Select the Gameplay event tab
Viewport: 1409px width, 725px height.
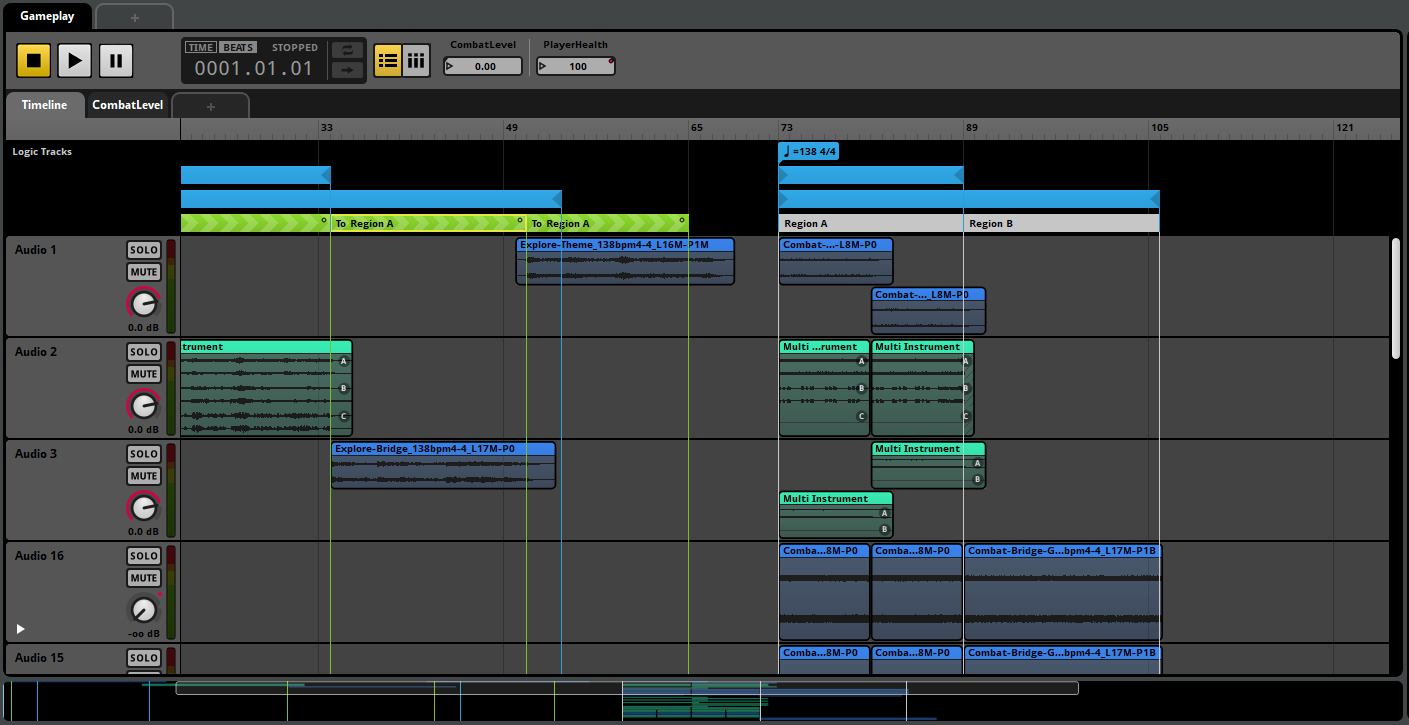(x=47, y=16)
